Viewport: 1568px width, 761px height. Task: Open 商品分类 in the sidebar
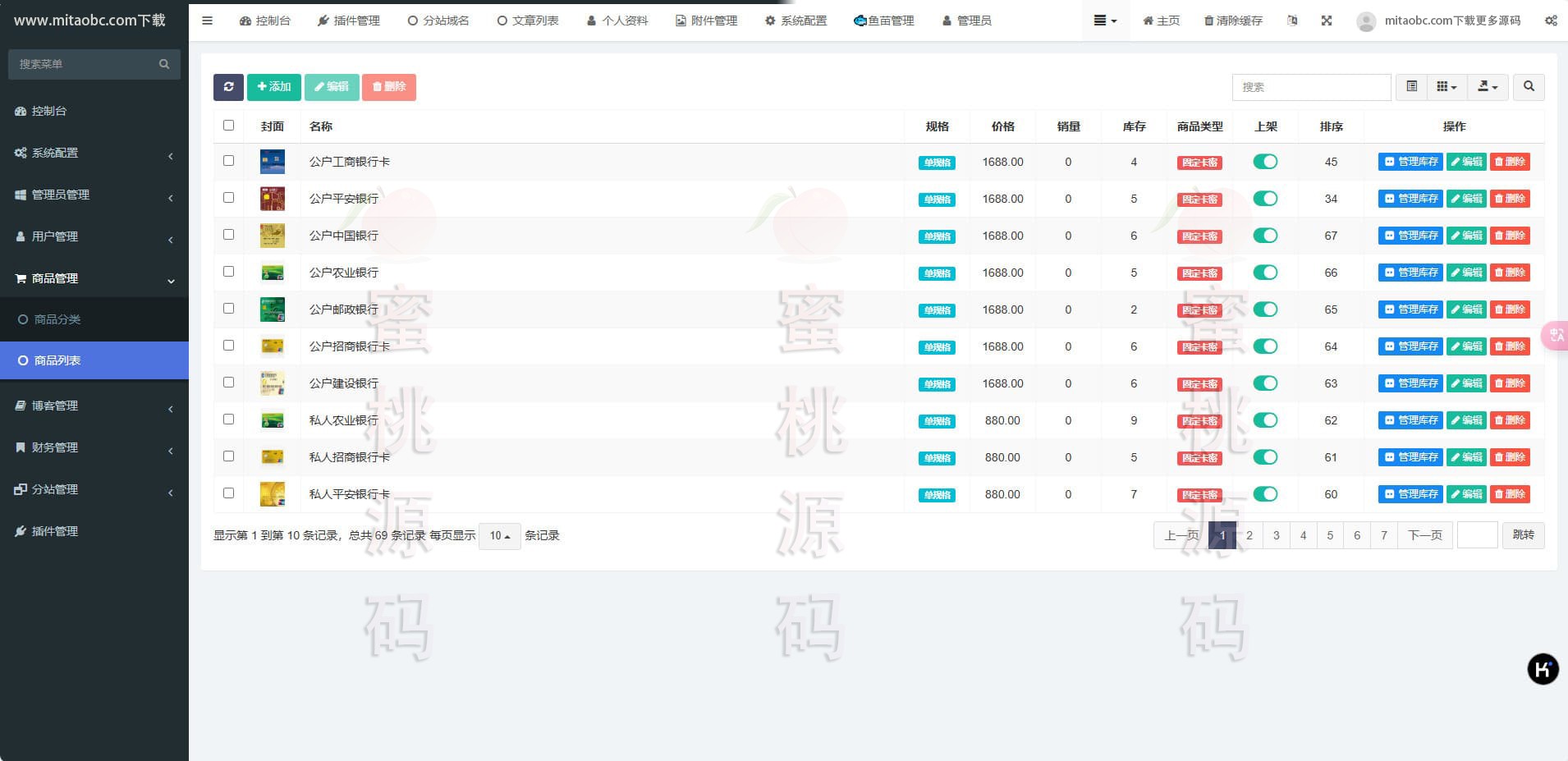pos(57,319)
